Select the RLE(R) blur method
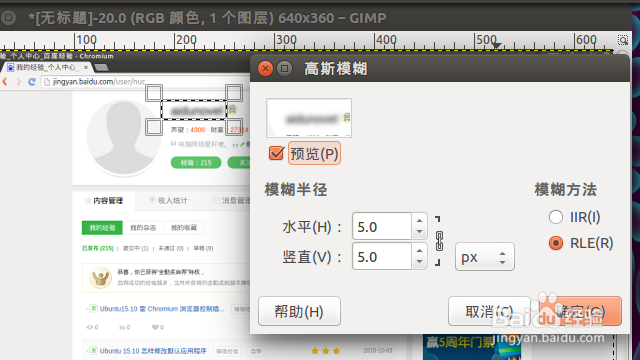 point(556,243)
